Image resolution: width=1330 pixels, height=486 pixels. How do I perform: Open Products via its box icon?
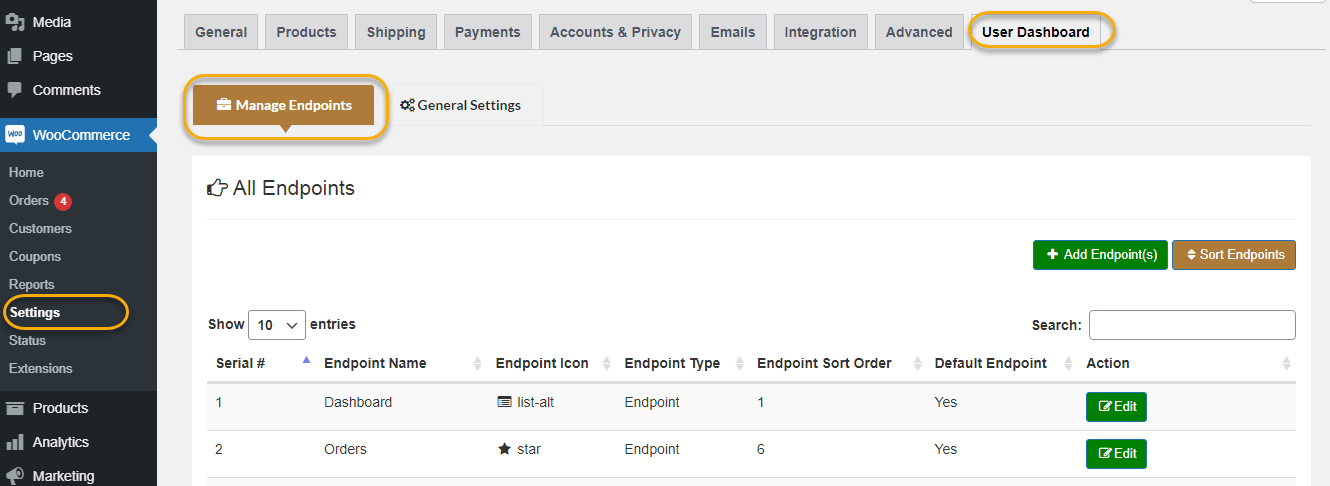point(15,408)
